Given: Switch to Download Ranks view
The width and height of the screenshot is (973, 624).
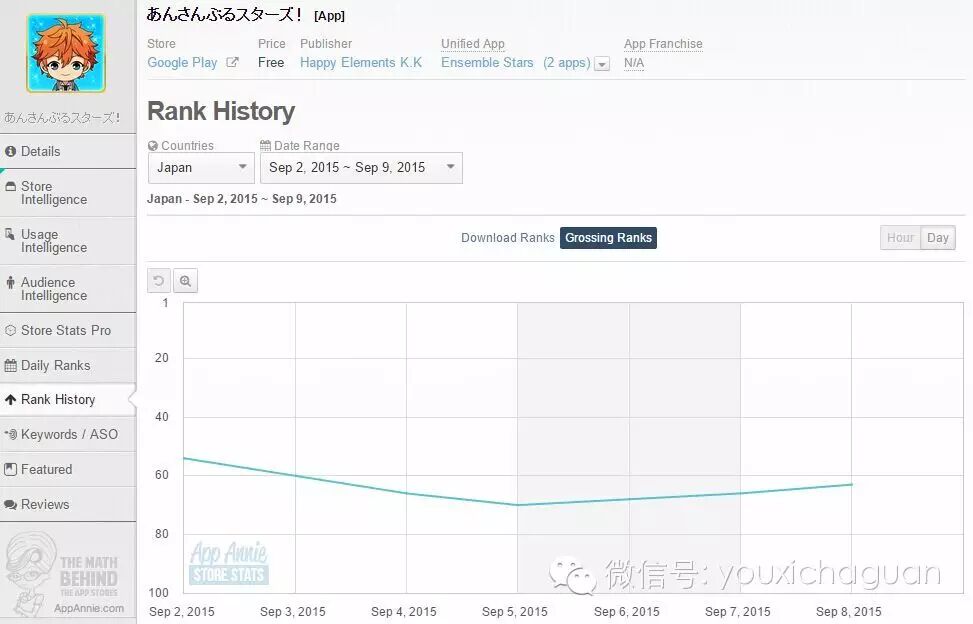Looking at the screenshot, I should [x=508, y=238].
